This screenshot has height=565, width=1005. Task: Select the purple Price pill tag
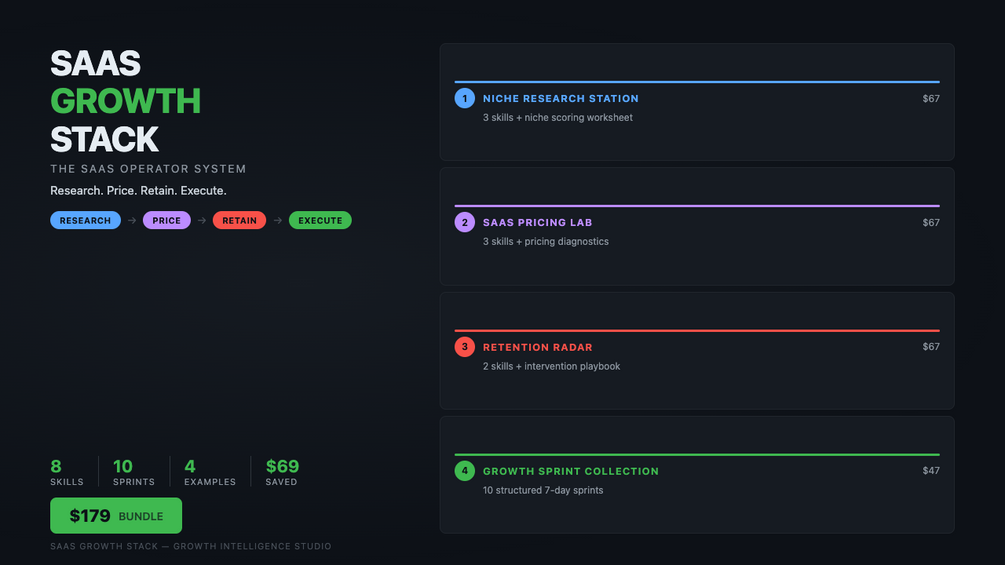pyautogui.click(x=167, y=221)
